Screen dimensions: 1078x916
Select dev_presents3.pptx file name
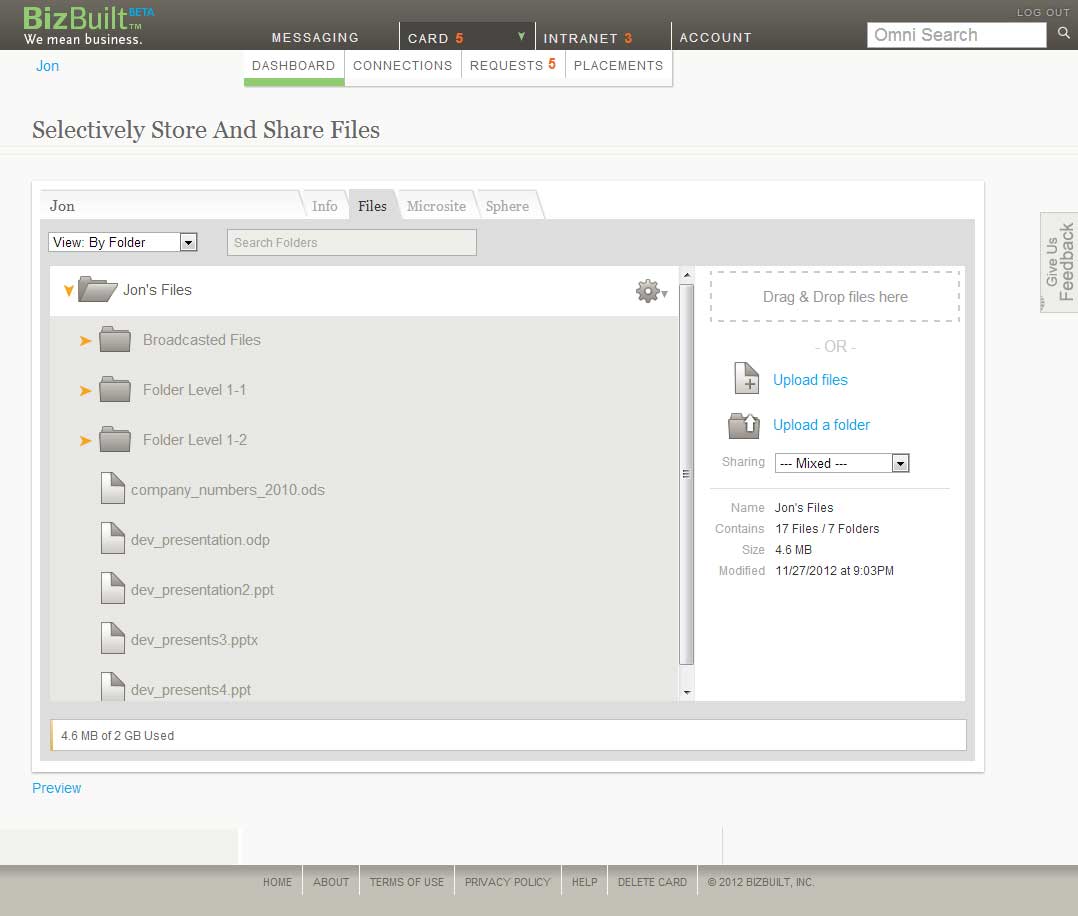[195, 640]
